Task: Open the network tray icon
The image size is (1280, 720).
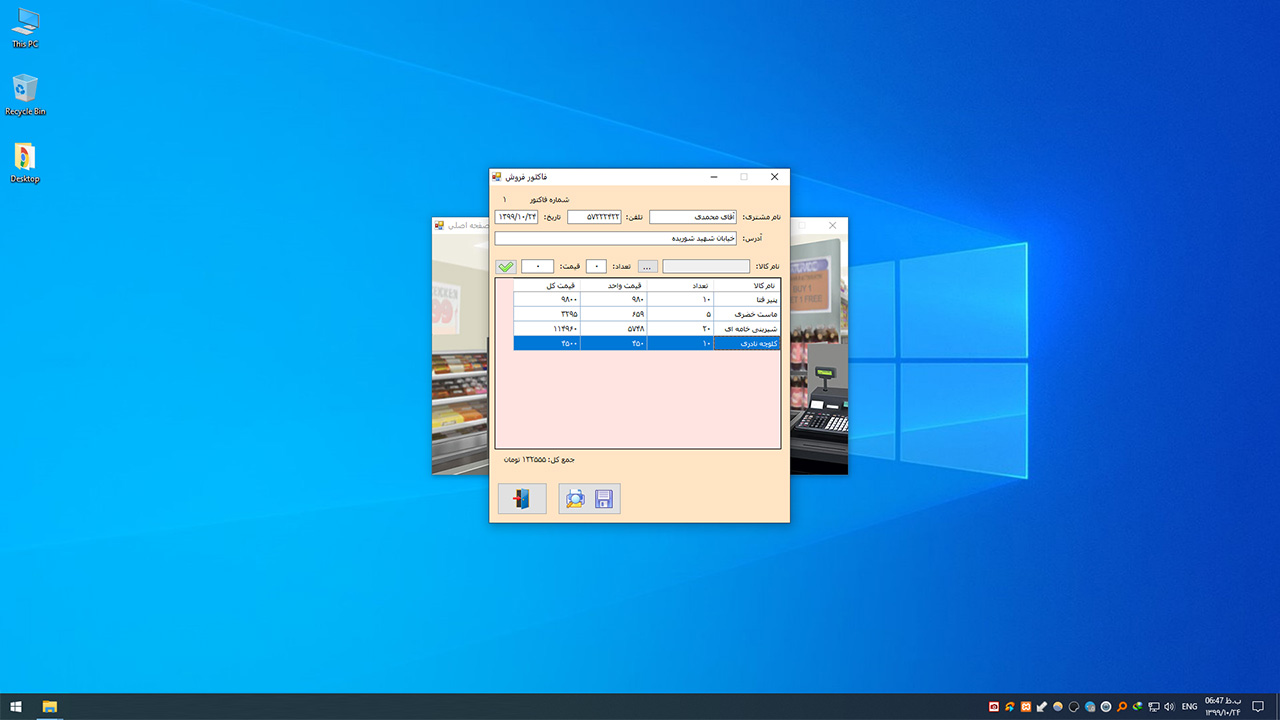Action: [1154, 707]
